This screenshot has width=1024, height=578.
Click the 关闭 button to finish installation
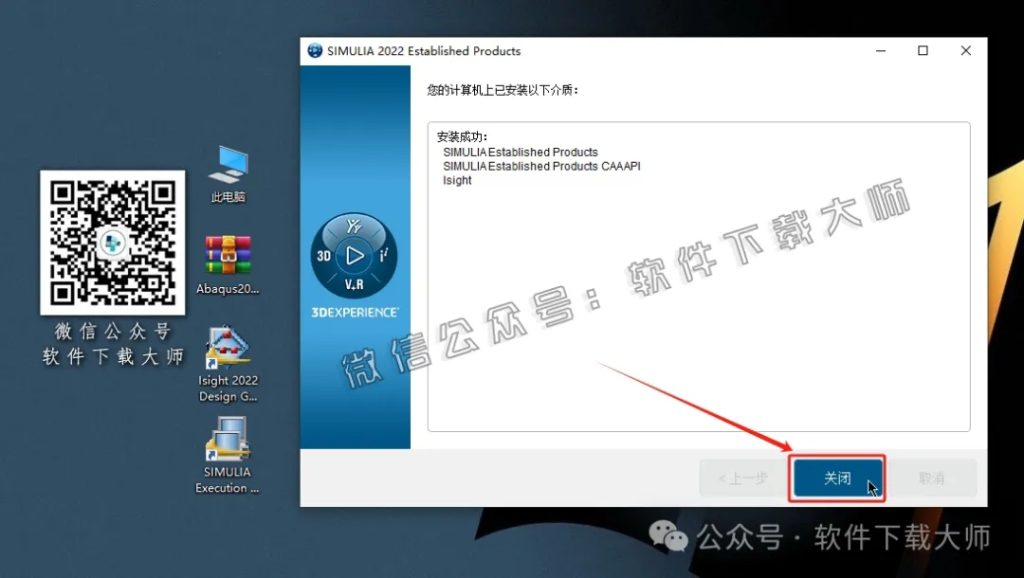click(x=838, y=478)
